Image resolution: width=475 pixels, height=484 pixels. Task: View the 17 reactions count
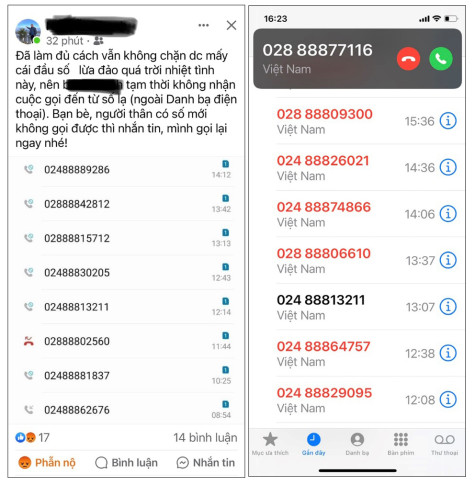click(x=32, y=438)
